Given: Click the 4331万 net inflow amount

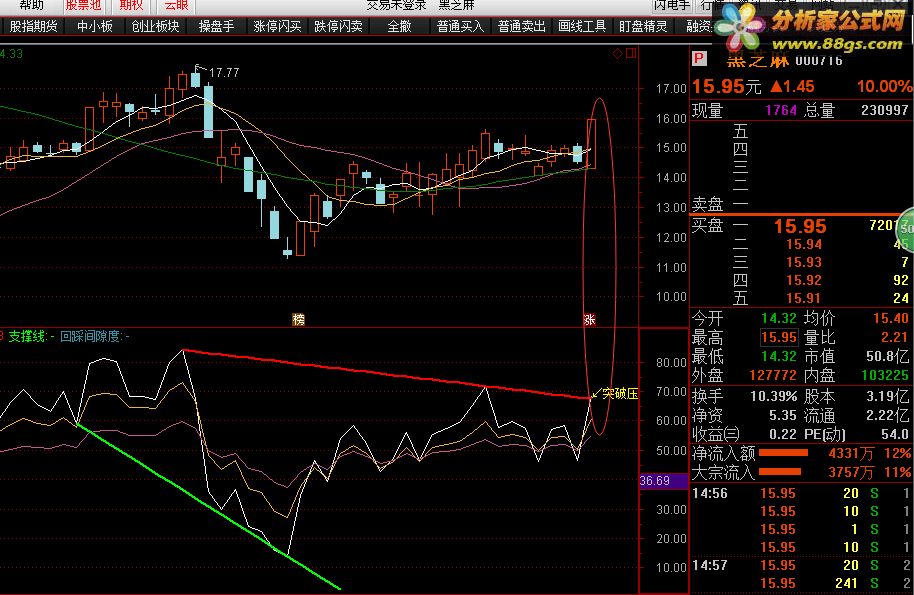Looking at the screenshot, I should click(x=852, y=453).
